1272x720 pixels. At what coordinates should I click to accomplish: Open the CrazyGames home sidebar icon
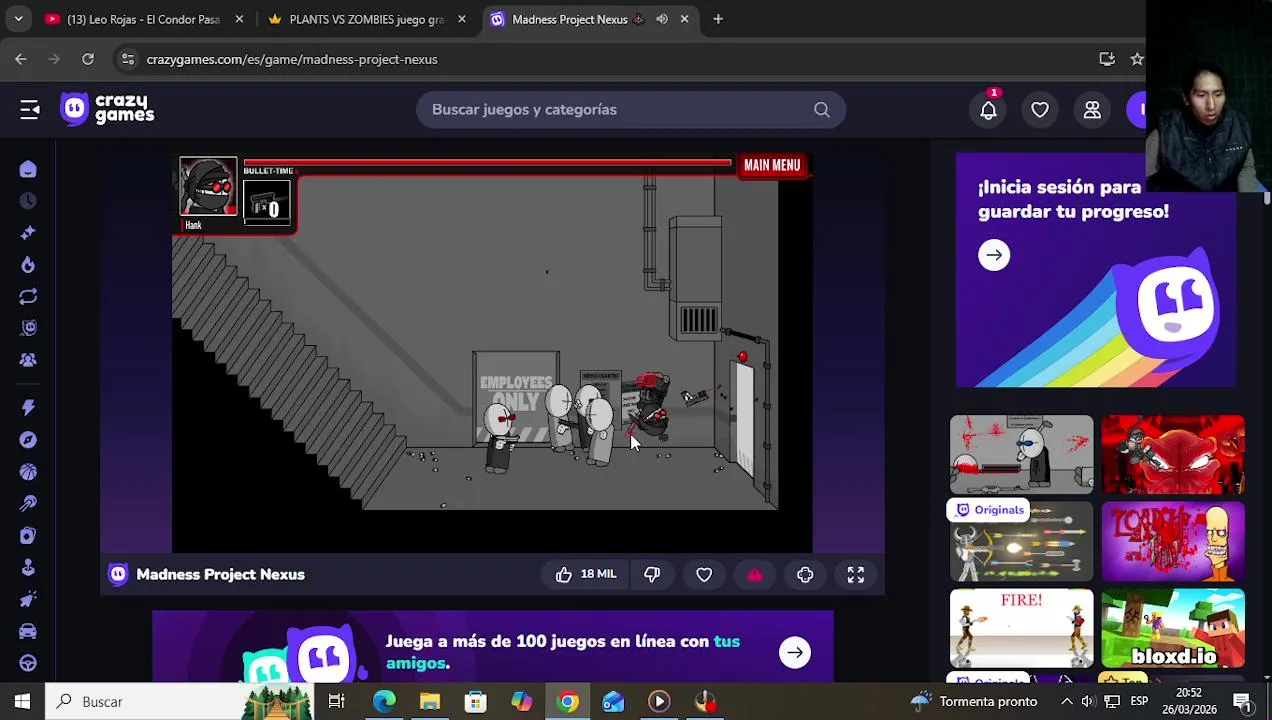(28, 170)
